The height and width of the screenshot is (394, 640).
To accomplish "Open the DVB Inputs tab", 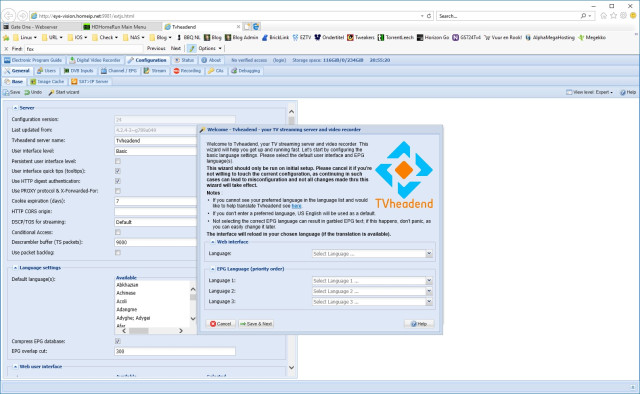I will [78, 71].
